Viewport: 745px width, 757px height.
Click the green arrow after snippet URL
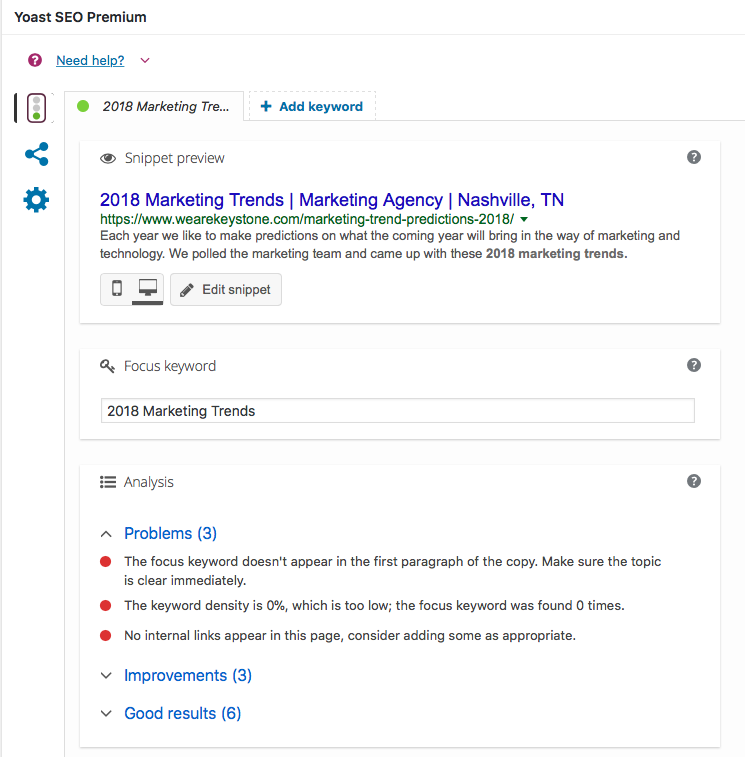tap(524, 220)
